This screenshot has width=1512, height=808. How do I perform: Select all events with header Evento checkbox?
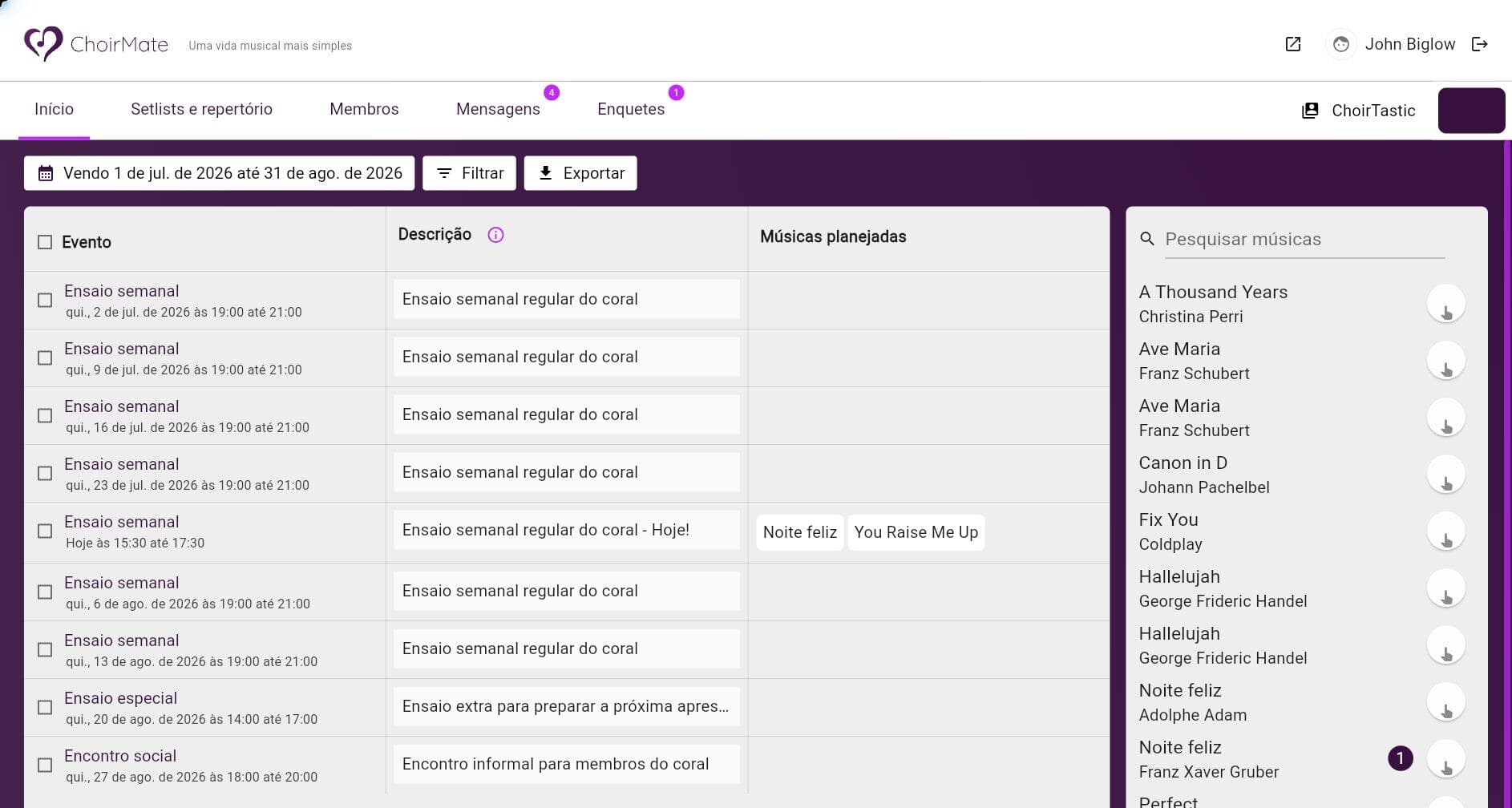click(x=45, y=242)
